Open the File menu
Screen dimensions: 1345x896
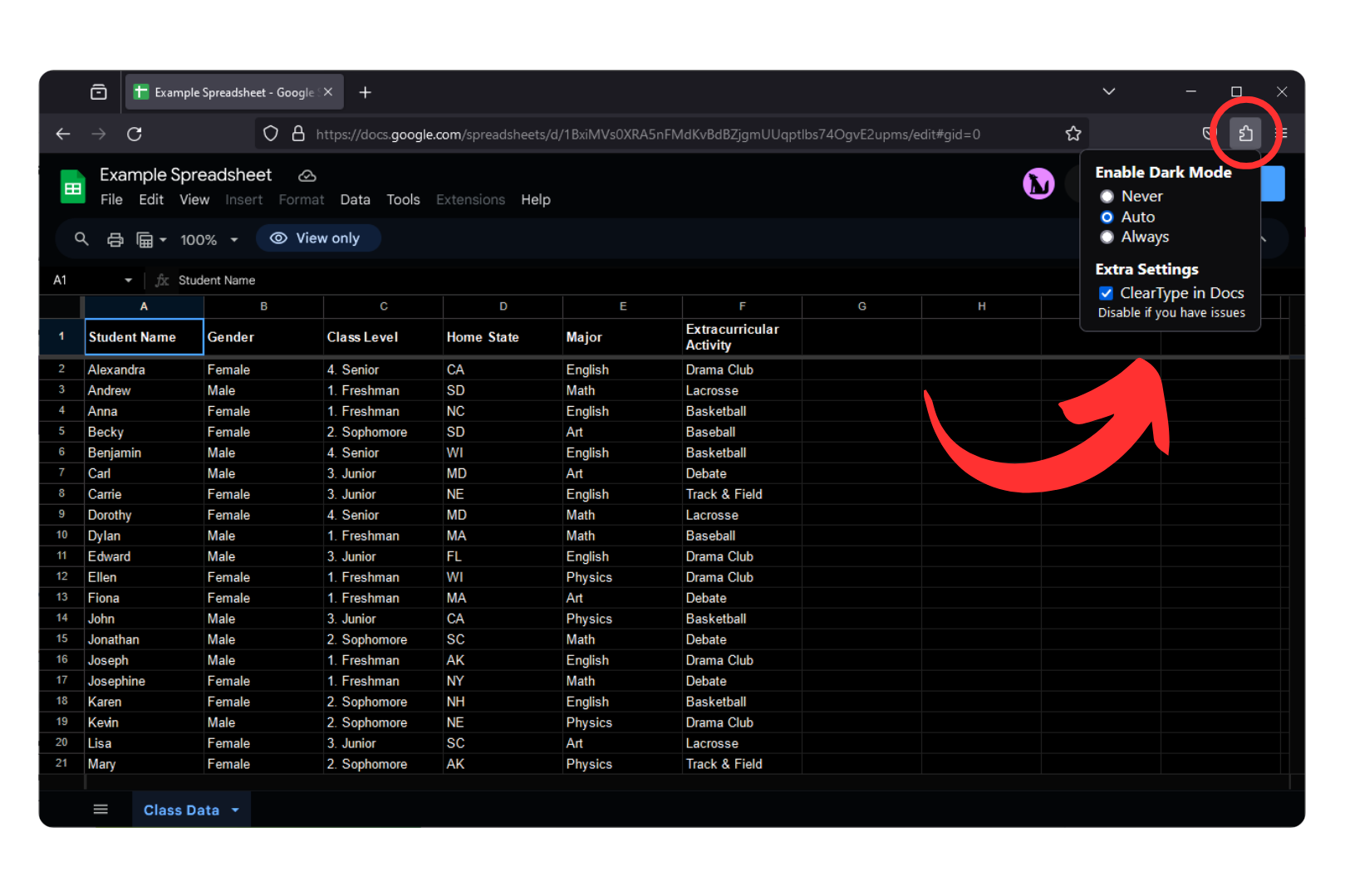point(111,200)
